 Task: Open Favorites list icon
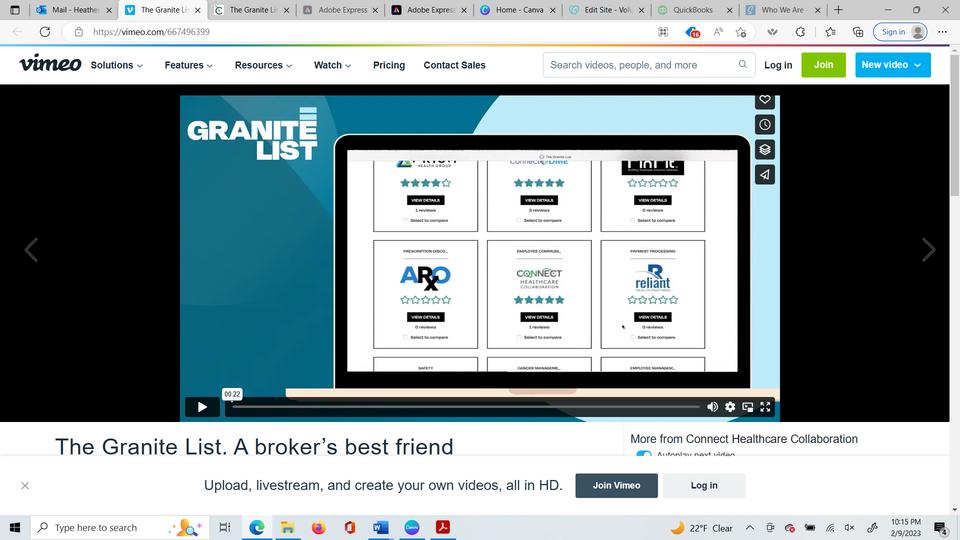pos(830,32)
